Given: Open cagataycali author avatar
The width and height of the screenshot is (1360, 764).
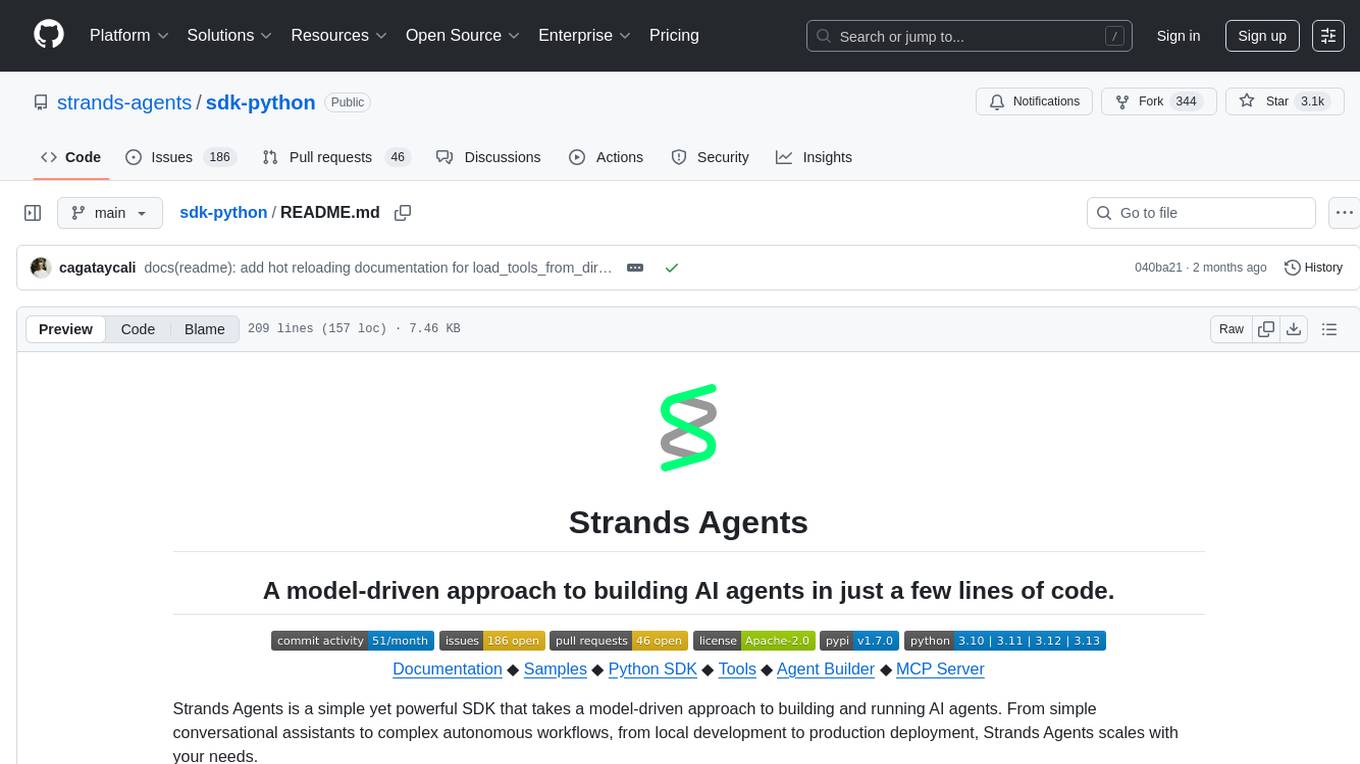Looking at the screenshot, I should pyautogui.click(x=41, y=267).
